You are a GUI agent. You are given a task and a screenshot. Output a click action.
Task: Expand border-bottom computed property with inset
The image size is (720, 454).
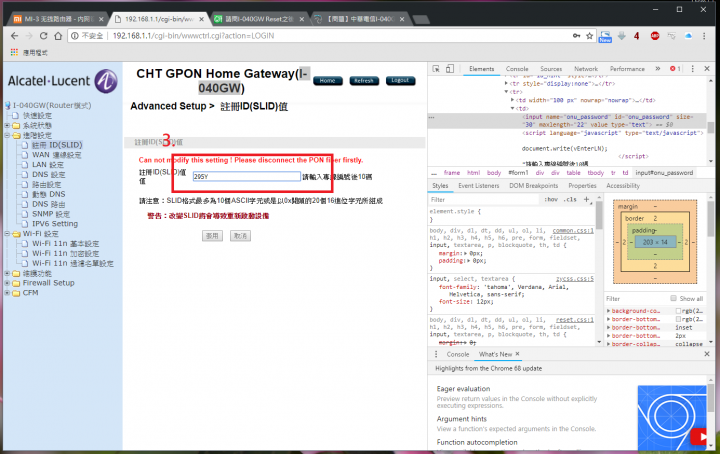[x=609, y=328]
